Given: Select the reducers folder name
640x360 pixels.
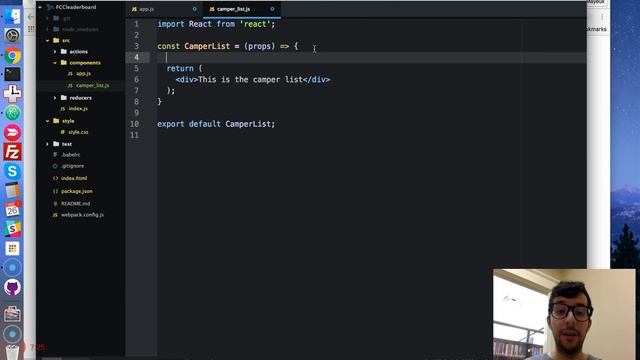Looking at the screenshot, I should click(80, 98).
